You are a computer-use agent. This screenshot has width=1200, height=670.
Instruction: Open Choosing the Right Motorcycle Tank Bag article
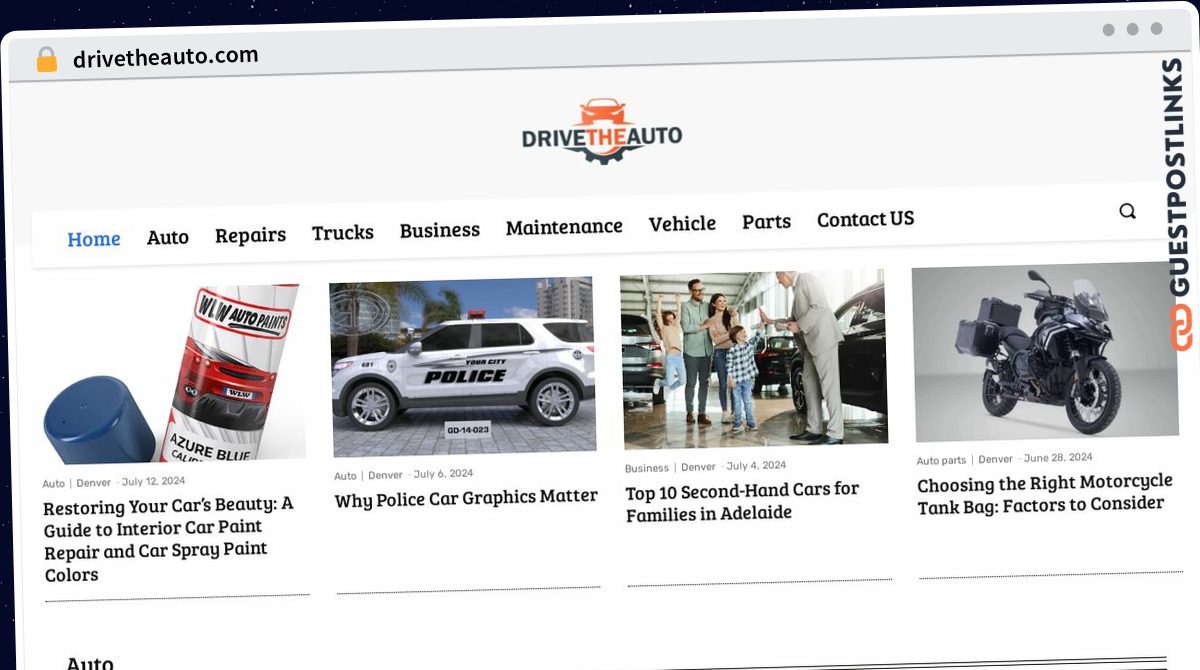point(1045,494)
